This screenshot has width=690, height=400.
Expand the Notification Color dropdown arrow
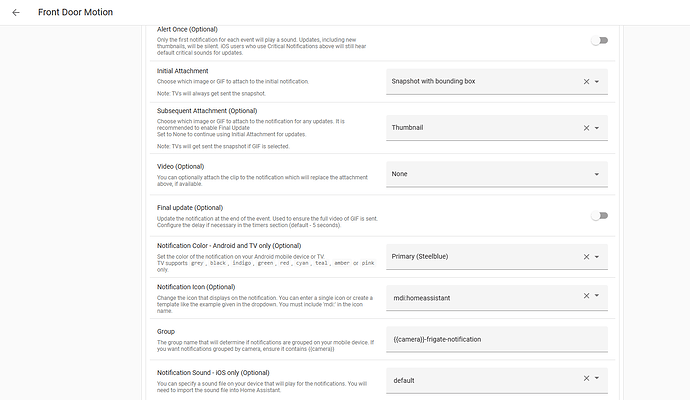tap(597, 257)
